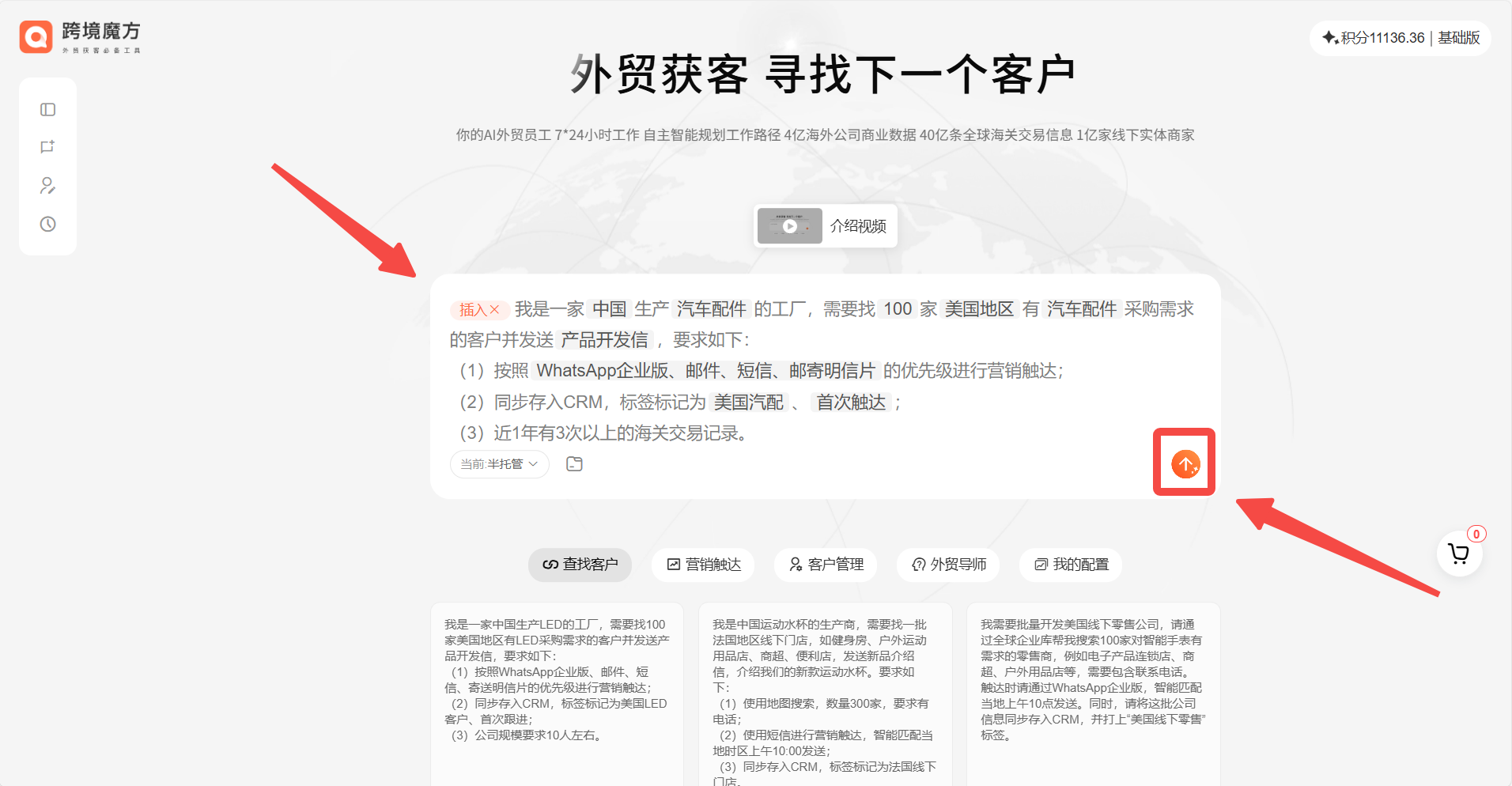
Task: Open the 我的配置 tab
Action: pos(1071,565)
